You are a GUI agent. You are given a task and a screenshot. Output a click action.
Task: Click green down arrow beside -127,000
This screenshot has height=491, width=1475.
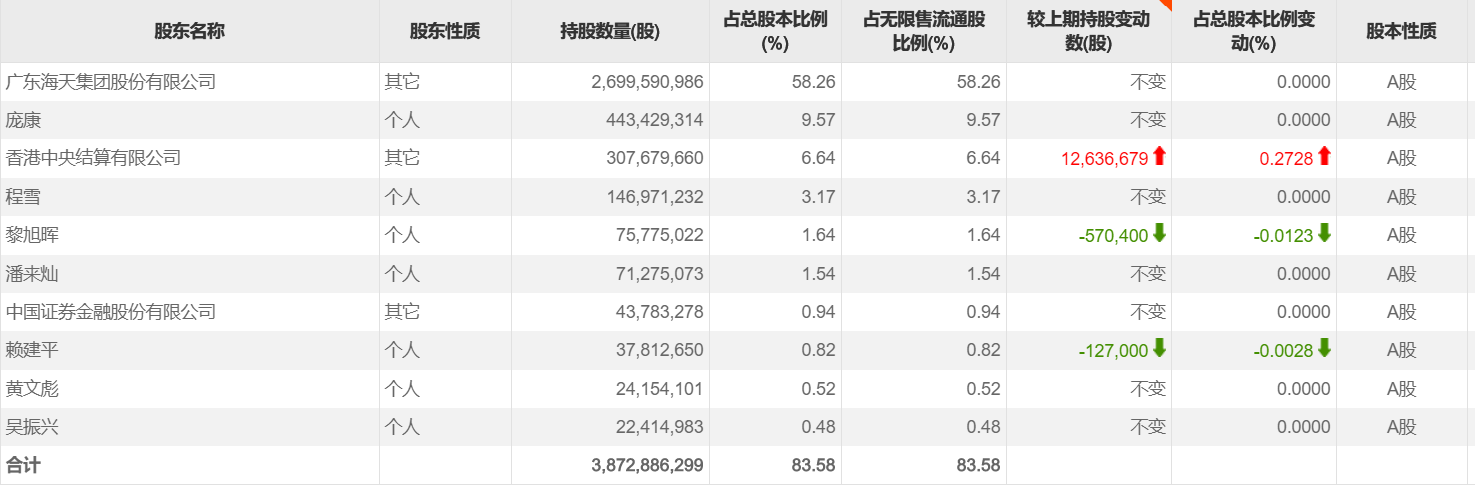(x=1159, y=349)
